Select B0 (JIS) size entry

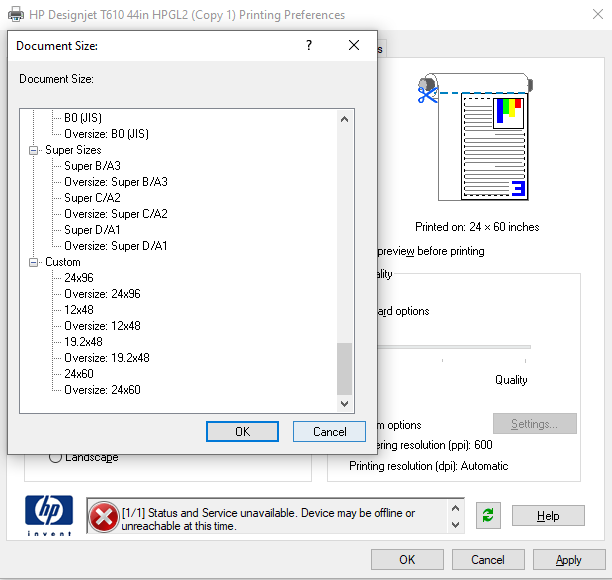point(84,118)
